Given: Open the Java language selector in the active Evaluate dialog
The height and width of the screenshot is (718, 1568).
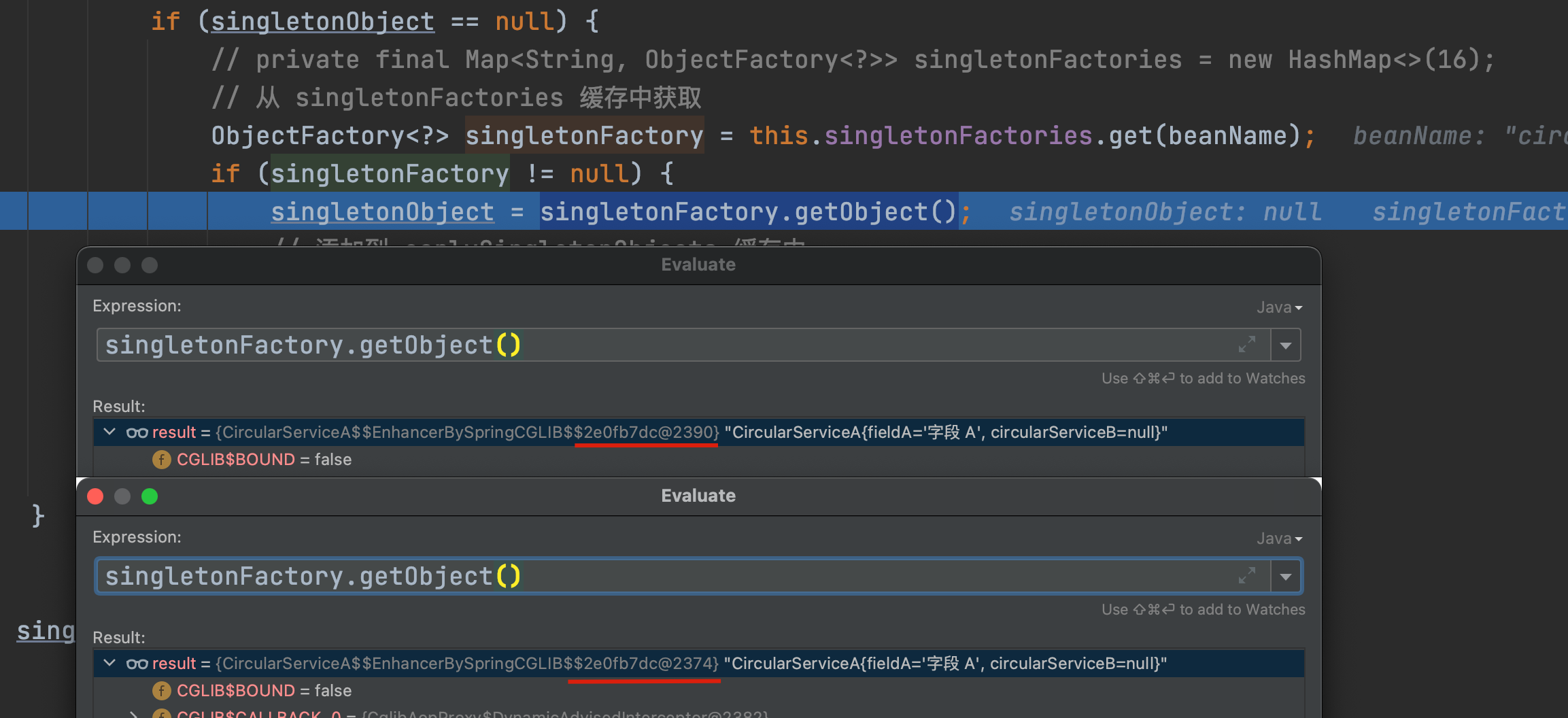Looking at the screenshot, I should pyautogui.click(x=1279, y=538).
